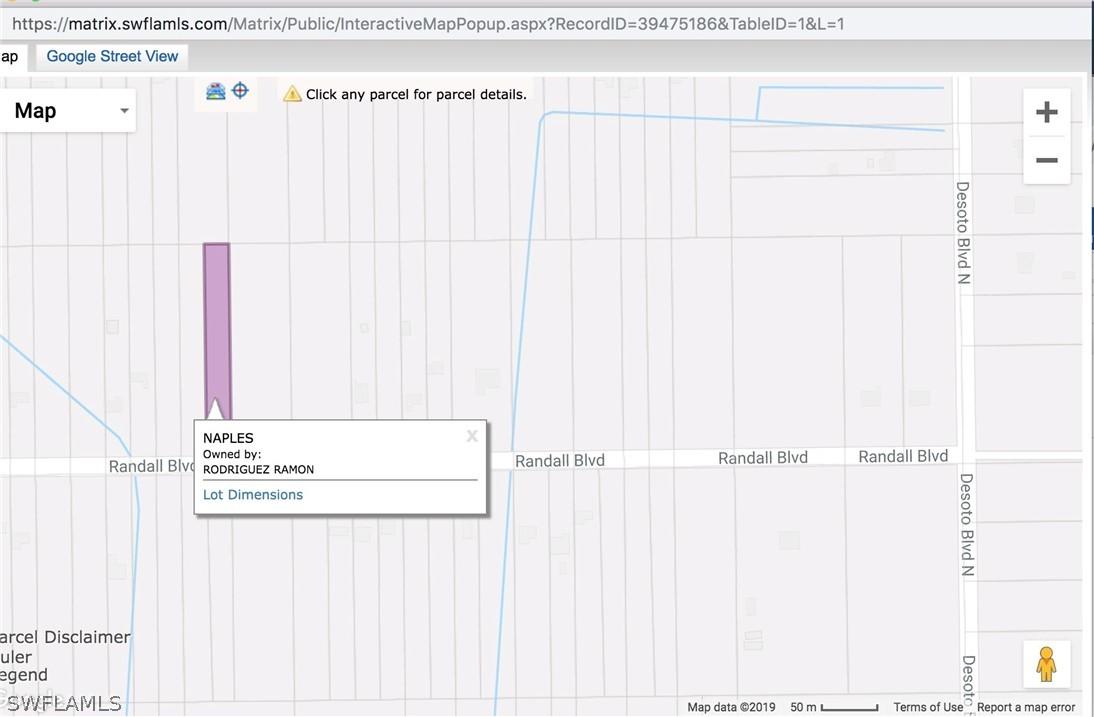Click the Ruler tool link
This screenshot has height=717, width=1094.
tap(16, 657)
